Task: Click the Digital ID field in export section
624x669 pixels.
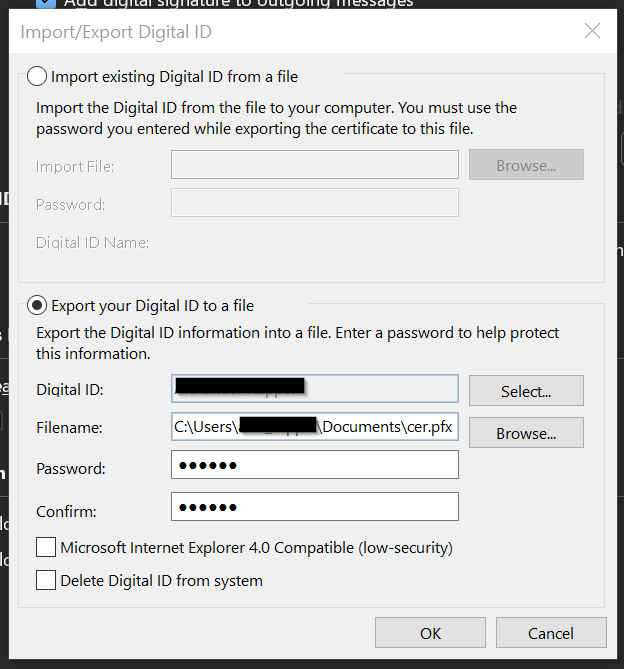Action: pyautogui.click(x=315, y=389)
